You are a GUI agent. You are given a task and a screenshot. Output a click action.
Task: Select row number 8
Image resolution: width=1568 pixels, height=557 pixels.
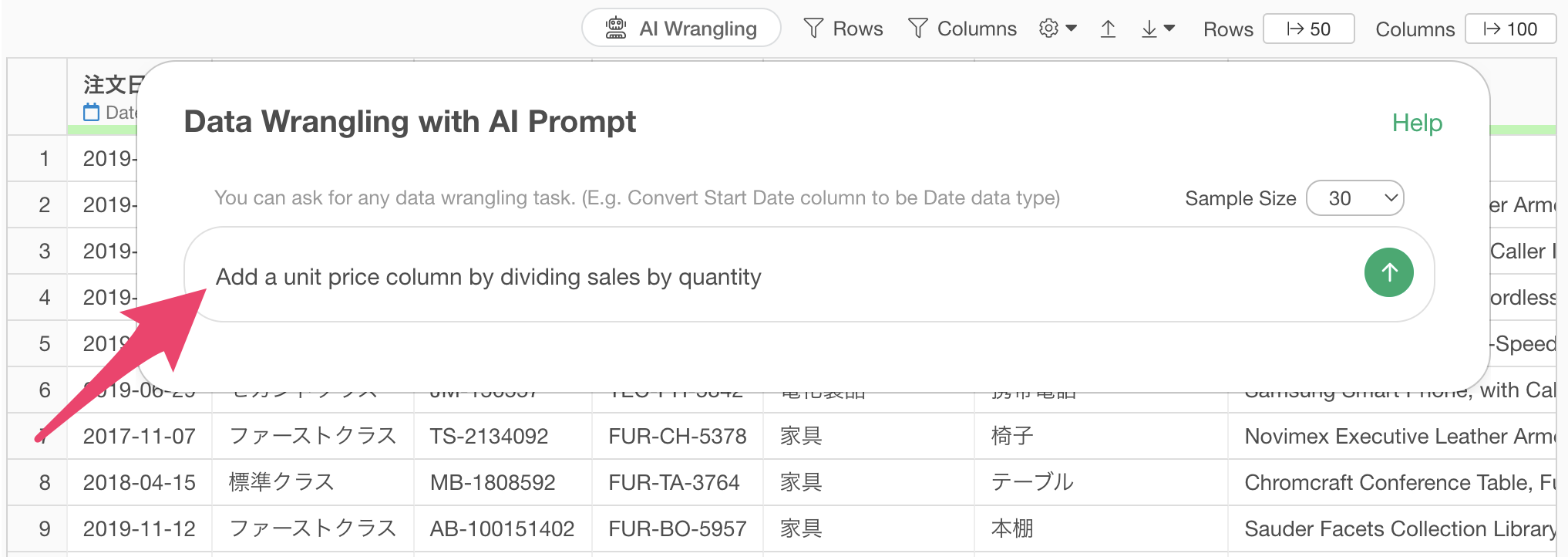[44, 483]
